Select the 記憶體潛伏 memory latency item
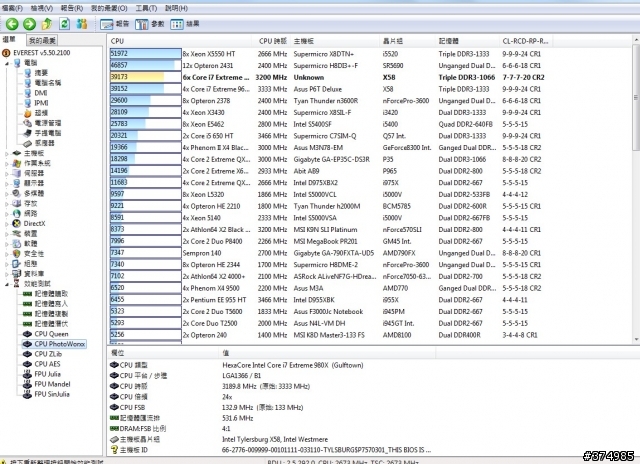Screen dimensions: 640x464 [x=51, y=324]
